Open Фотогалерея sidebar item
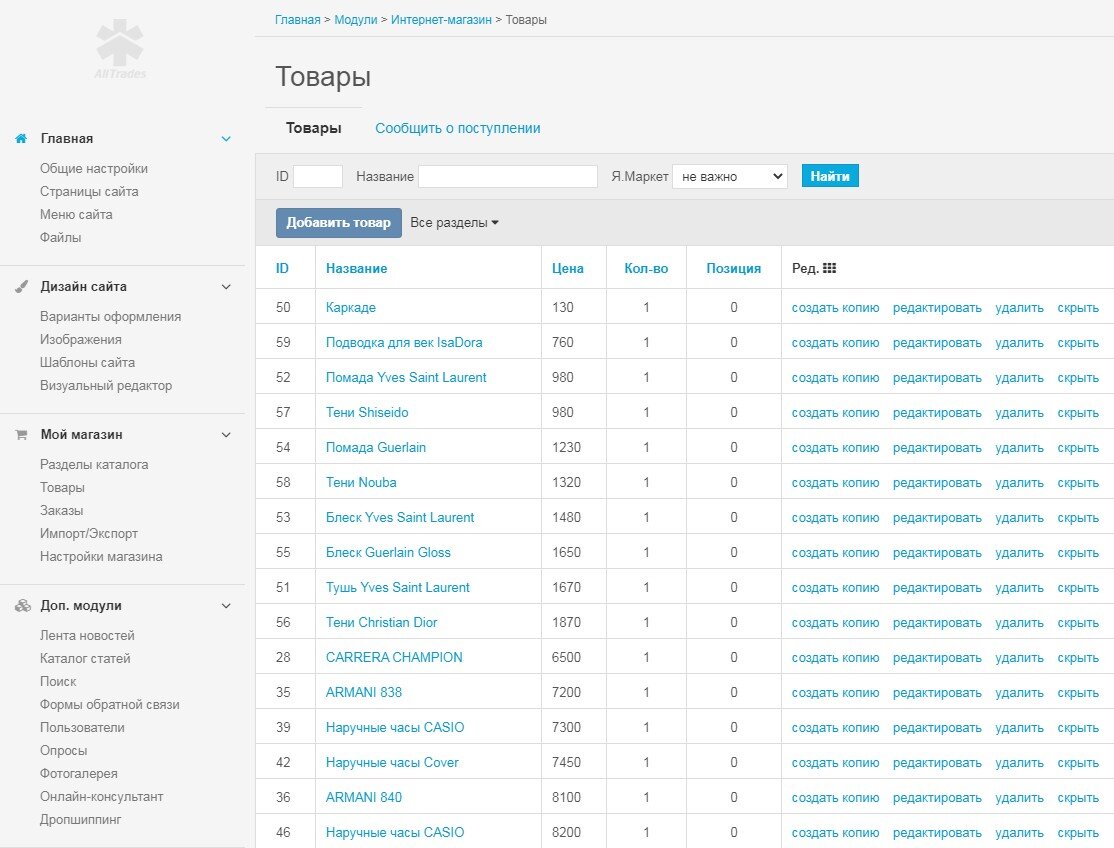The height and width of the screenshot is (848, 1114). (x=79, y=773)
